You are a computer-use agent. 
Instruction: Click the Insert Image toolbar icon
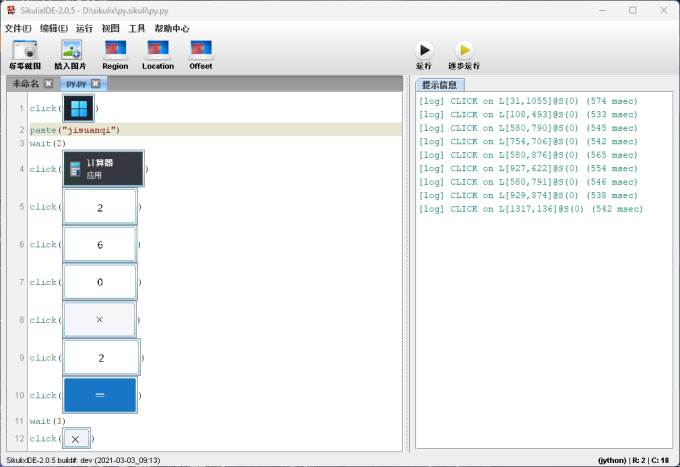tap(71, 49)
